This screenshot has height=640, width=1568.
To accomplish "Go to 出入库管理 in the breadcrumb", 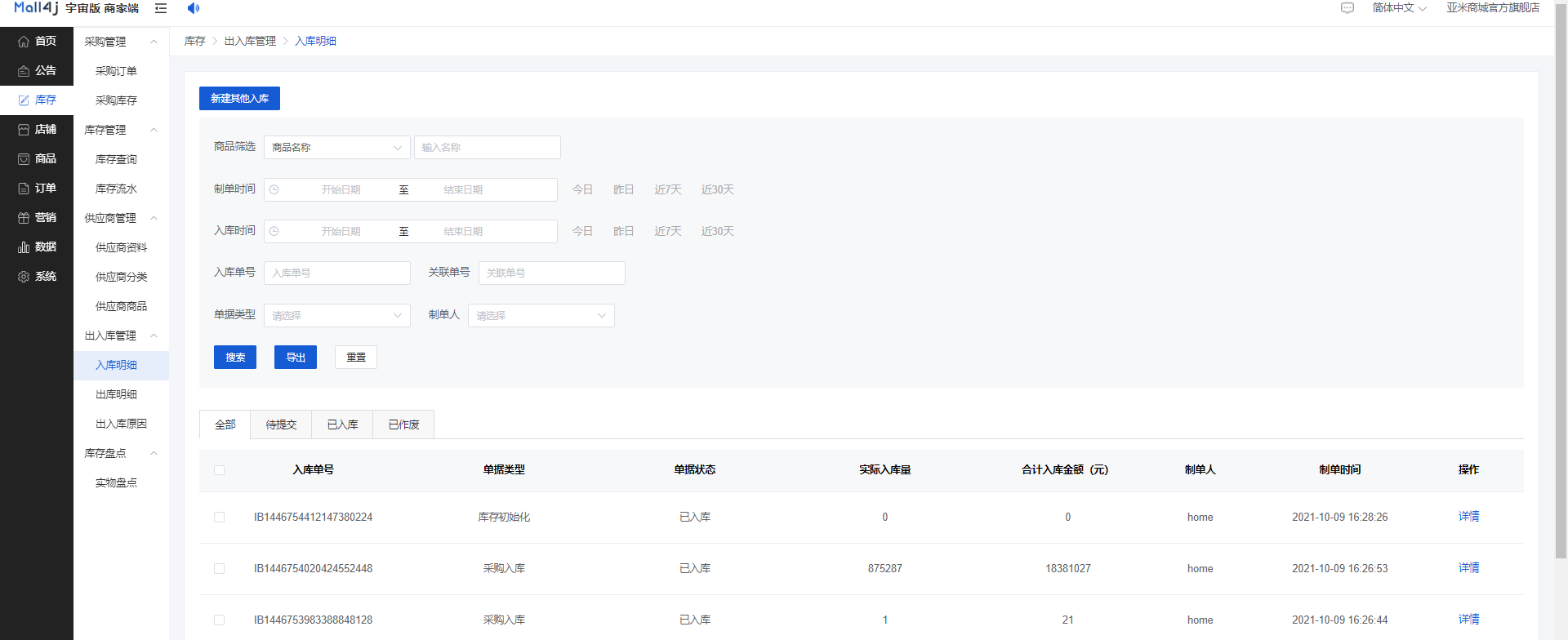I will 250,41.
